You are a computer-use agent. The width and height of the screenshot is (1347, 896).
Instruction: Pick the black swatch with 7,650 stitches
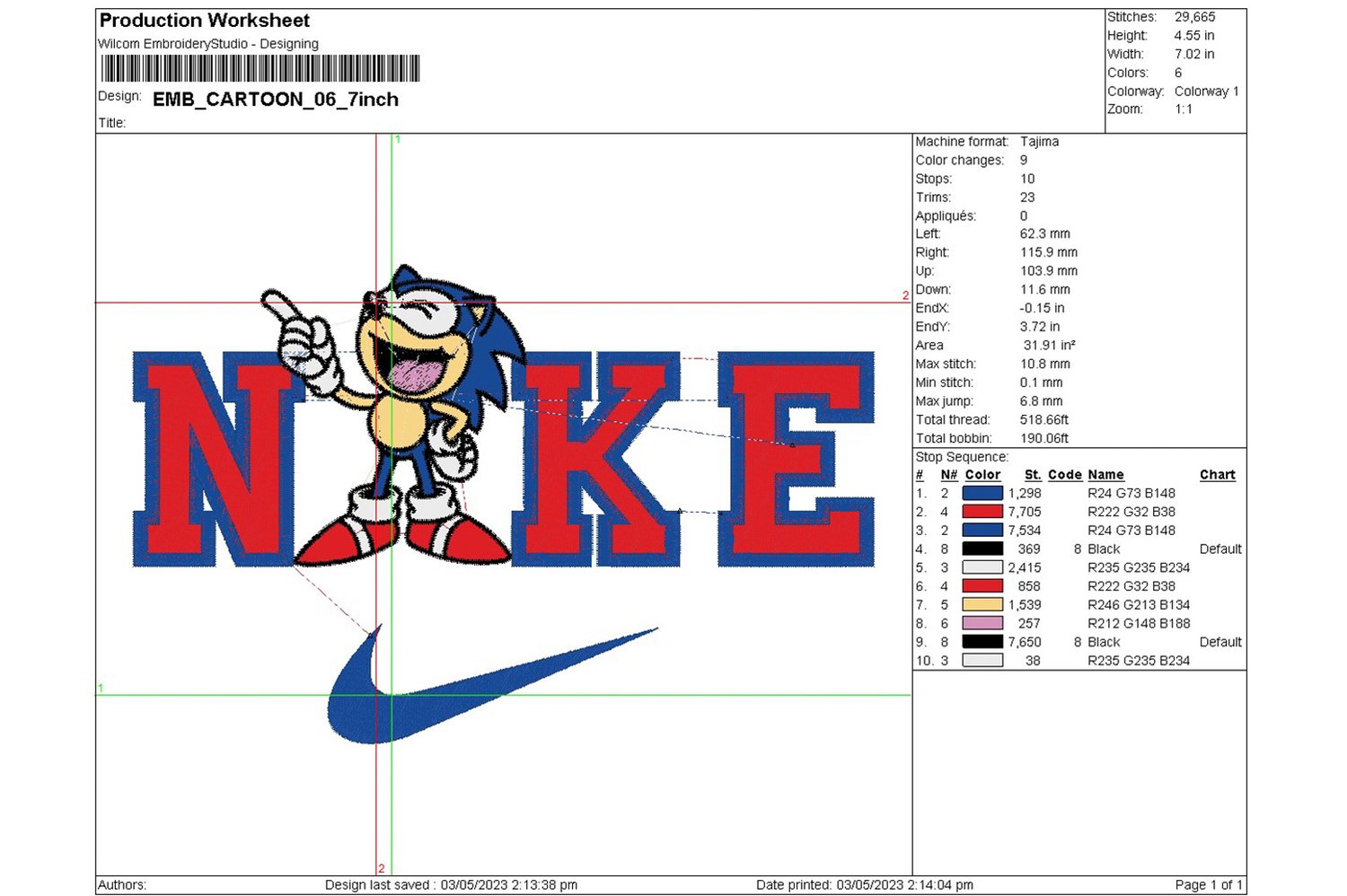(982, 642)
